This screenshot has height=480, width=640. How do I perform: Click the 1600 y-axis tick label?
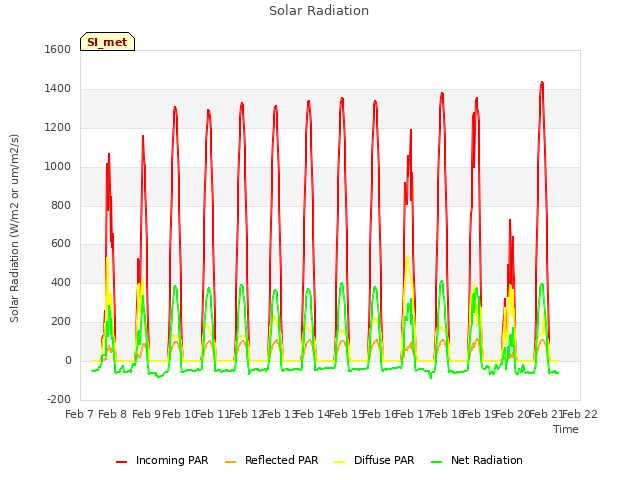coord(58,49)
